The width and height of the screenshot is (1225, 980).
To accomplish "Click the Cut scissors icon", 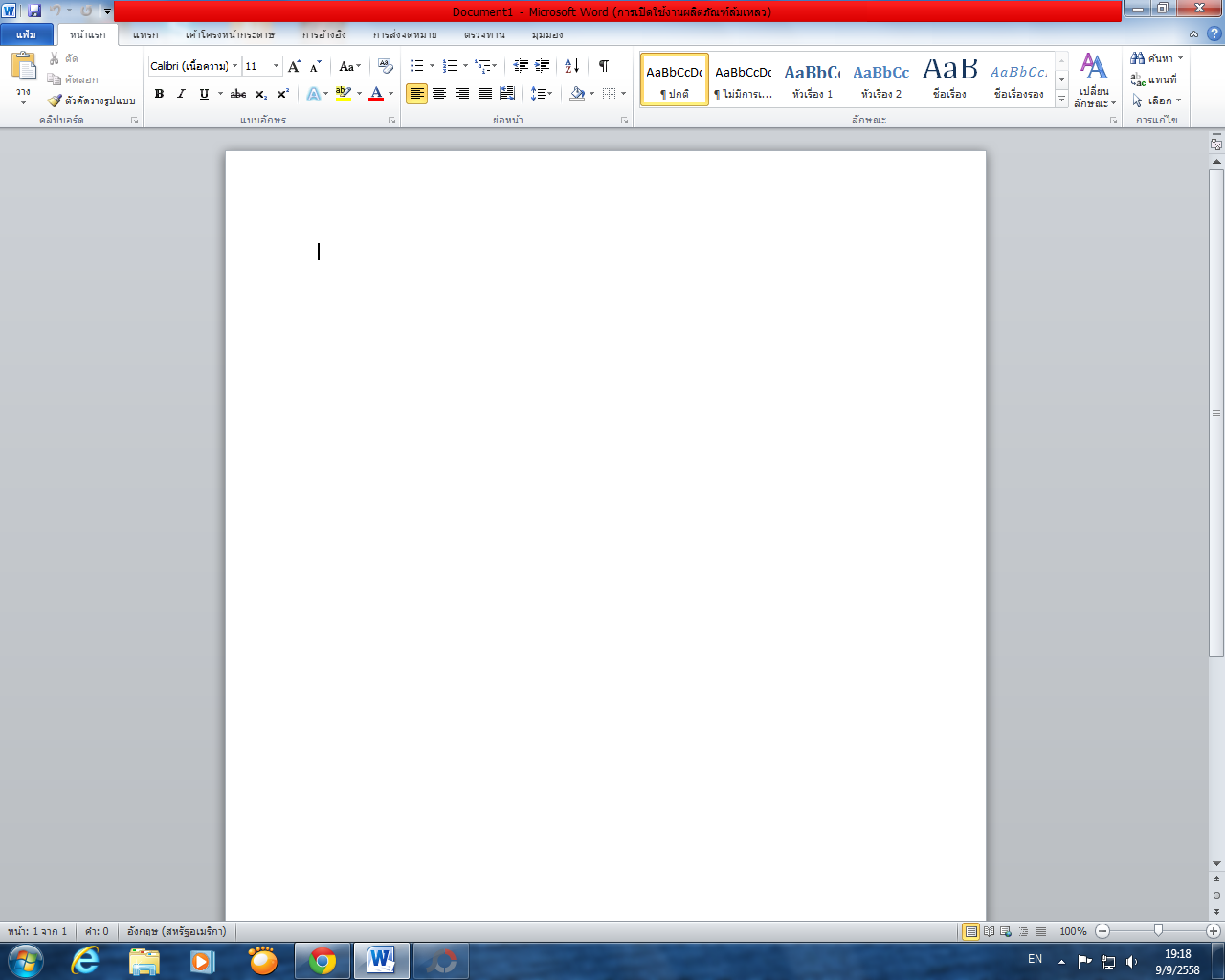I will click(x=55, y=58).
